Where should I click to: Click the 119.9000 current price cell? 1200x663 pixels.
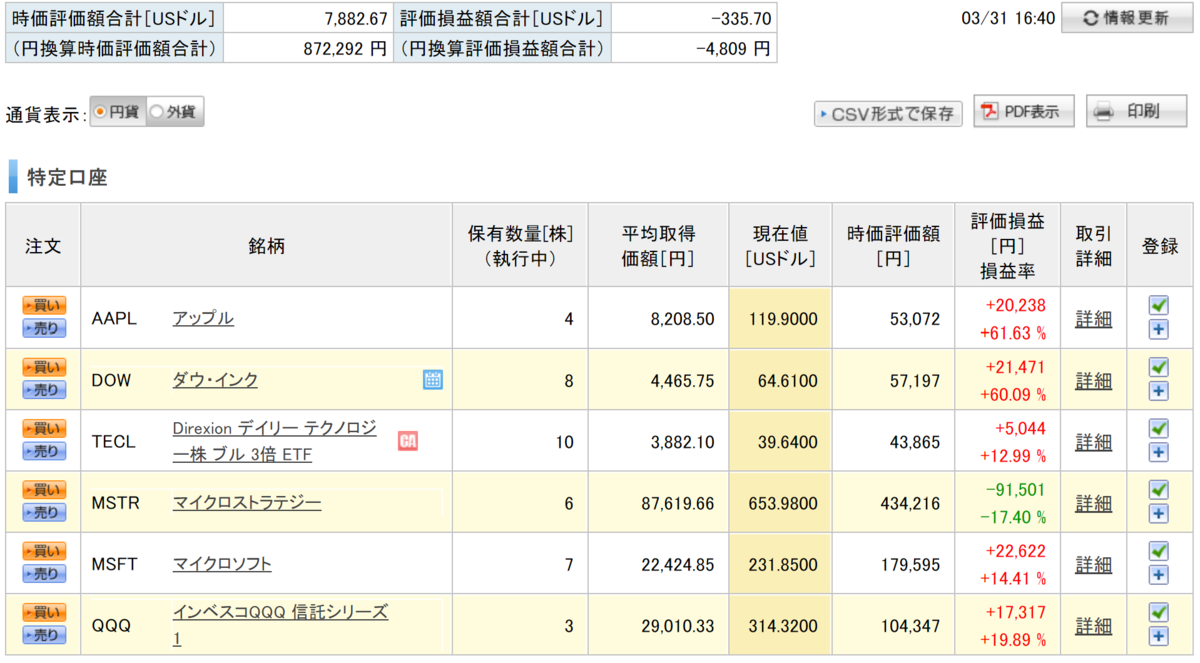click(780, 319)
